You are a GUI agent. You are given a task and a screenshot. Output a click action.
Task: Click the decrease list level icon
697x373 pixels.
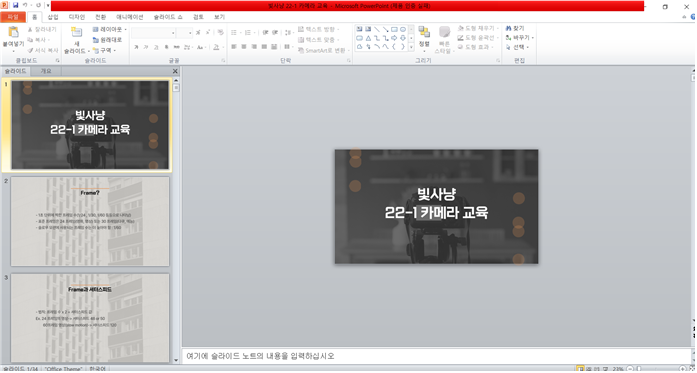coord(265,32)
